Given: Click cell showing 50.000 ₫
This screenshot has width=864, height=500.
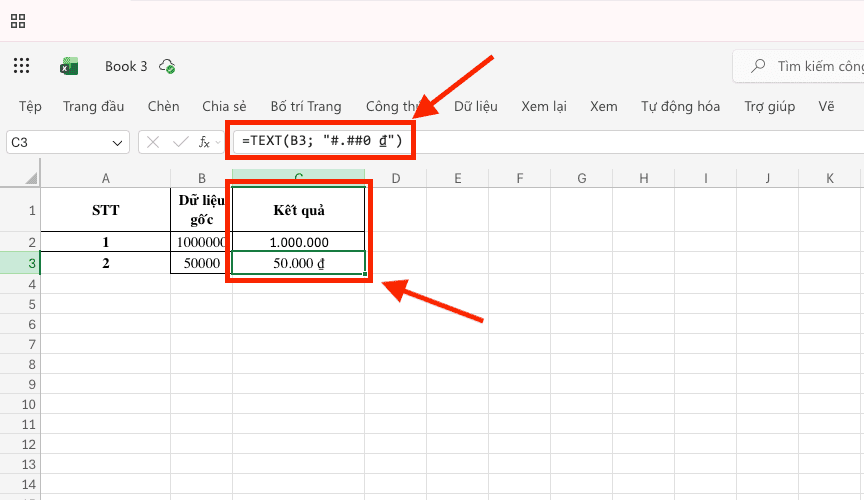Looking at the screenshot, I should tap(299, 263).
